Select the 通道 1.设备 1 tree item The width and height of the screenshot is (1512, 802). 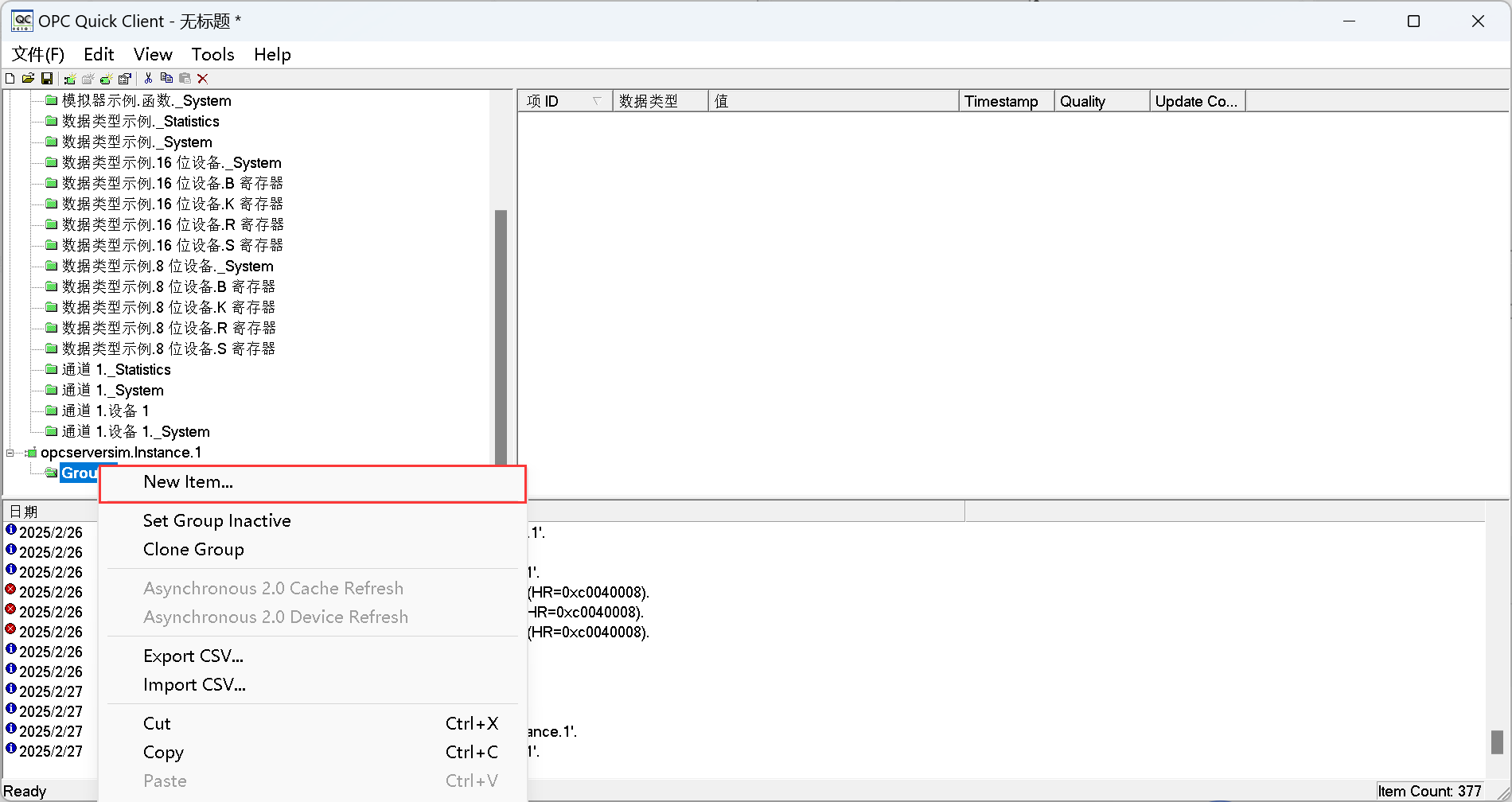coord(105,411)
